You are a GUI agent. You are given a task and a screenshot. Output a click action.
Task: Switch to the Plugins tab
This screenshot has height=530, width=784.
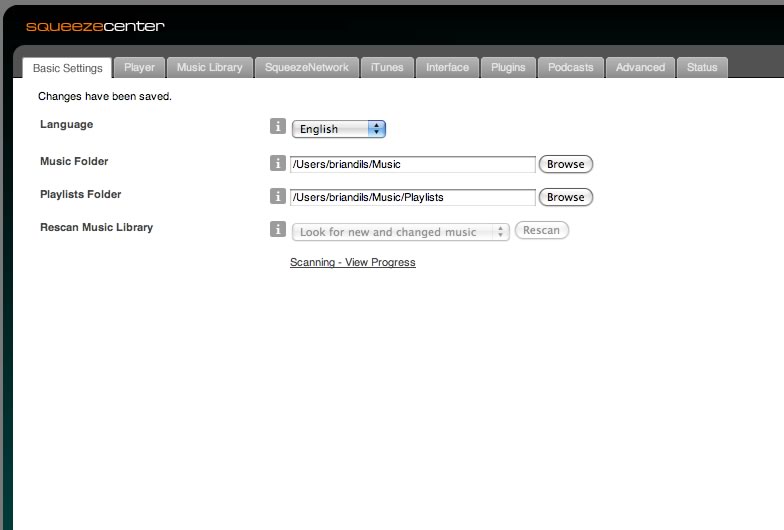(508, 68)
